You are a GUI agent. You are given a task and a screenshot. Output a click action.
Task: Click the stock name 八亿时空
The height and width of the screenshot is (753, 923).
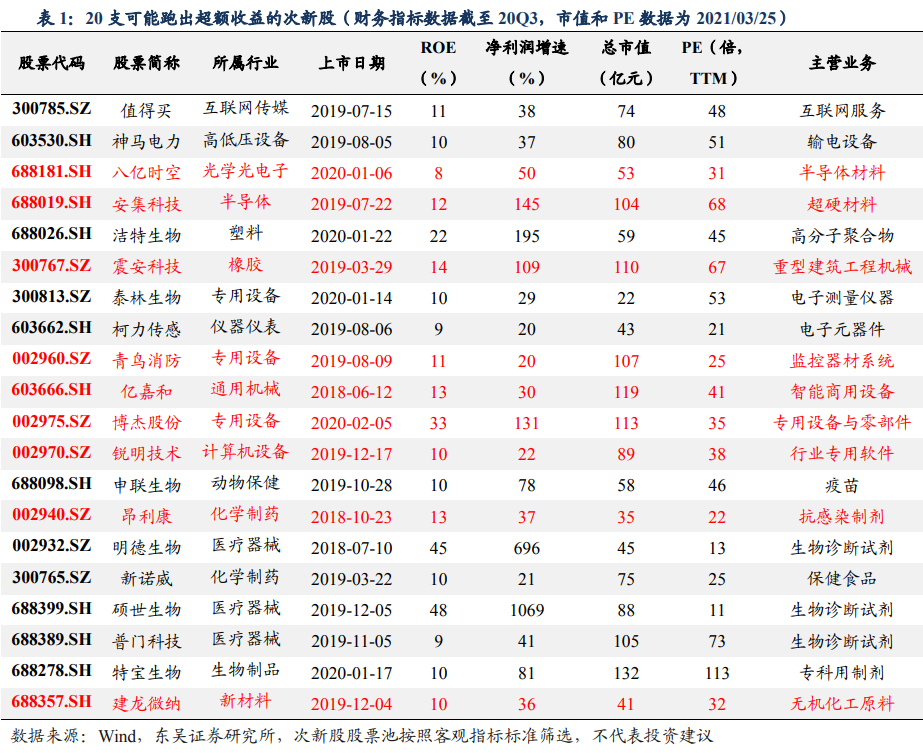click(147, 173)
